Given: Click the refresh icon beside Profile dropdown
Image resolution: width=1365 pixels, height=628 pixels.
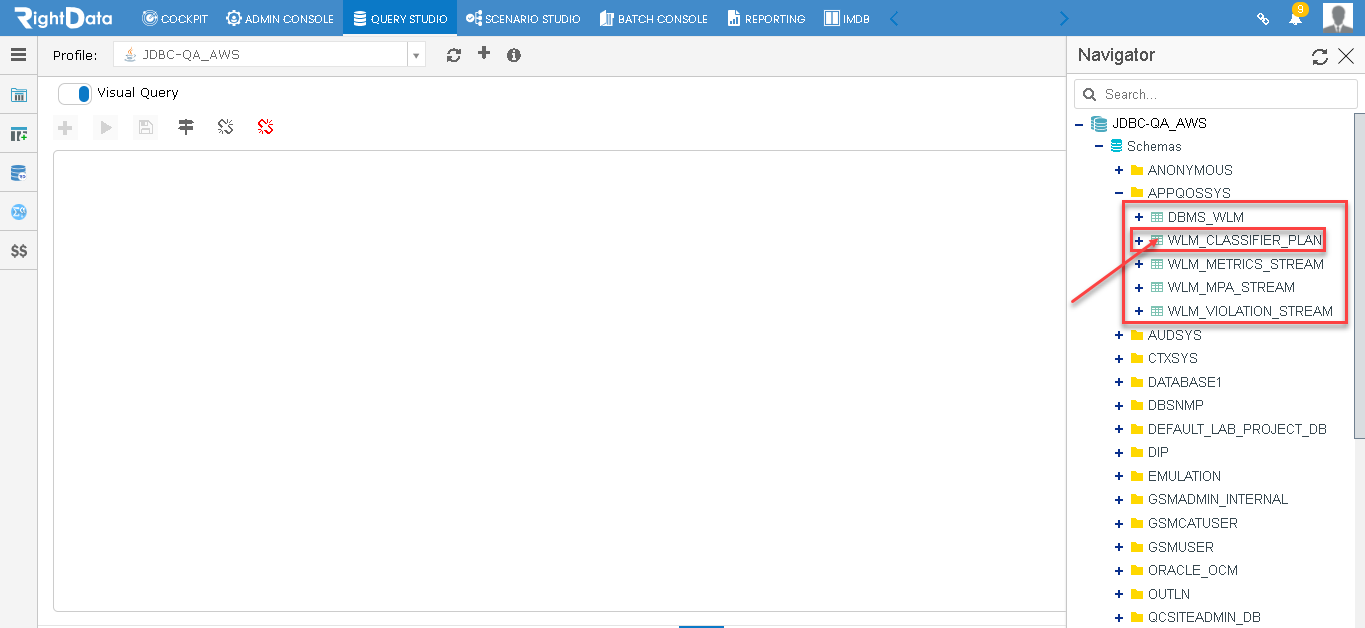Looking at the screenshot, I should coord(454,55).
